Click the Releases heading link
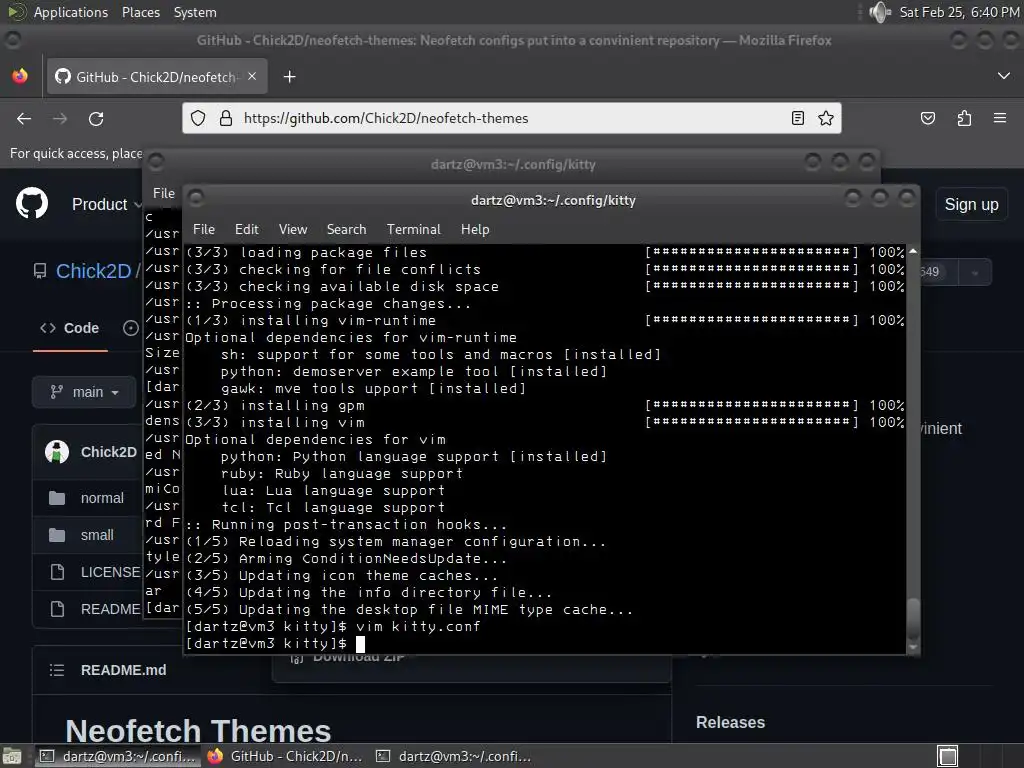This screenshot has width=1024, height=768. coord(730,722)
